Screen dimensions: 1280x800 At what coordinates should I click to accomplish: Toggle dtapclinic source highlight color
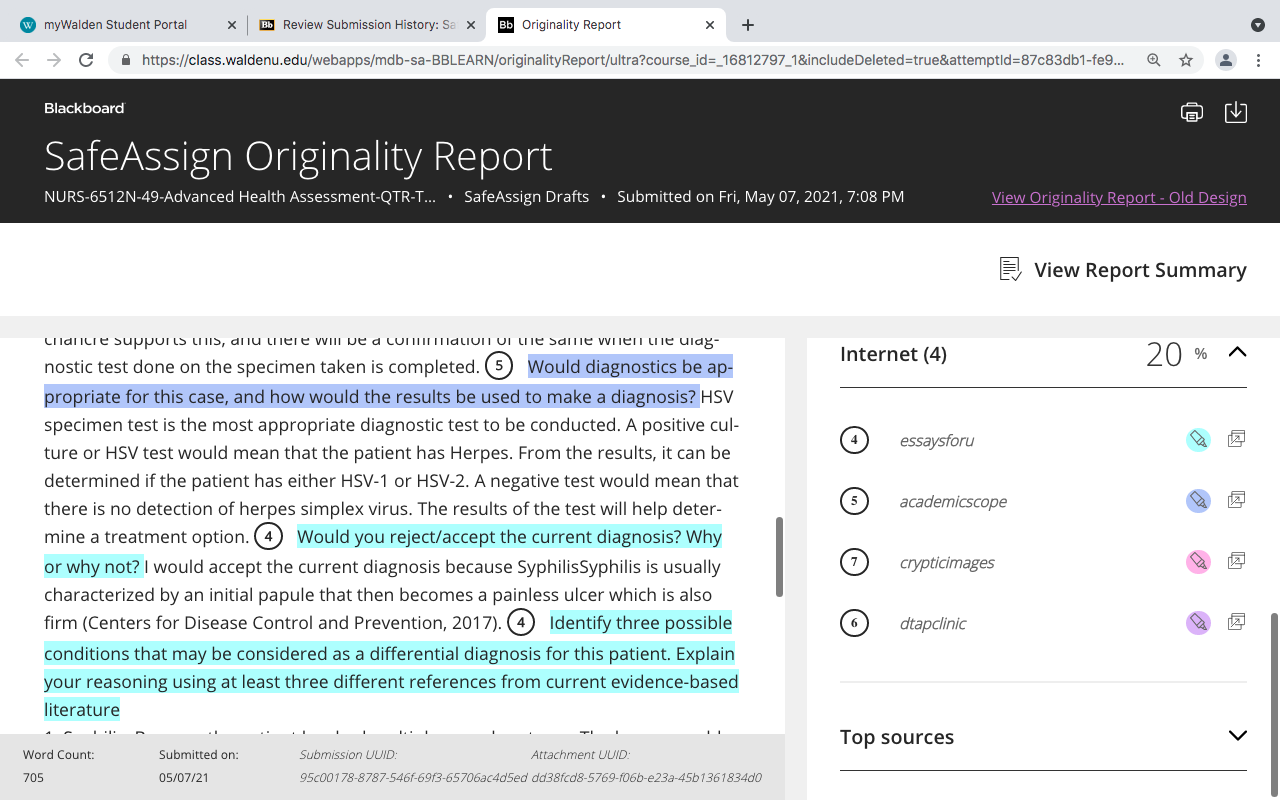tap(1198, 623)
